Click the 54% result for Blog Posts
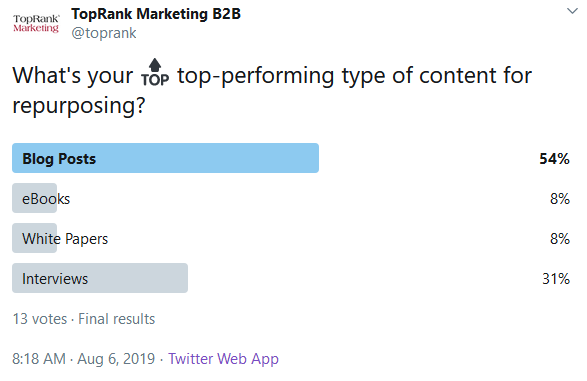This screenshot has height=381, width=587. click(x=554, y=159)
